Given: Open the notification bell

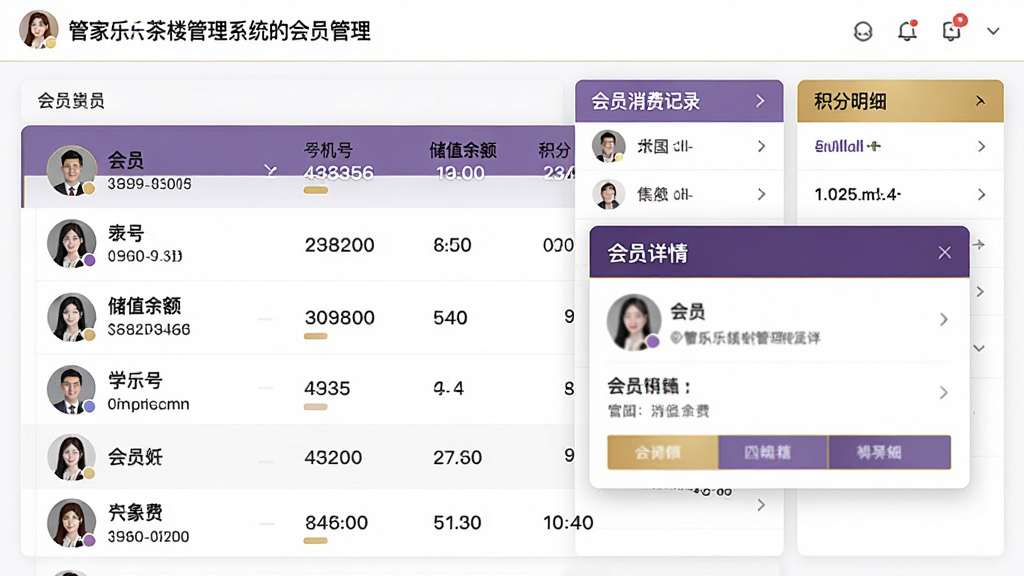Looking at the screenshot, I should tap(907, 30).
